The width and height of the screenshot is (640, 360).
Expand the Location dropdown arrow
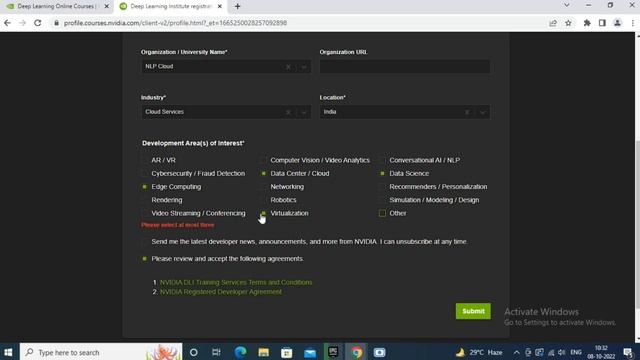pos(482,112)
